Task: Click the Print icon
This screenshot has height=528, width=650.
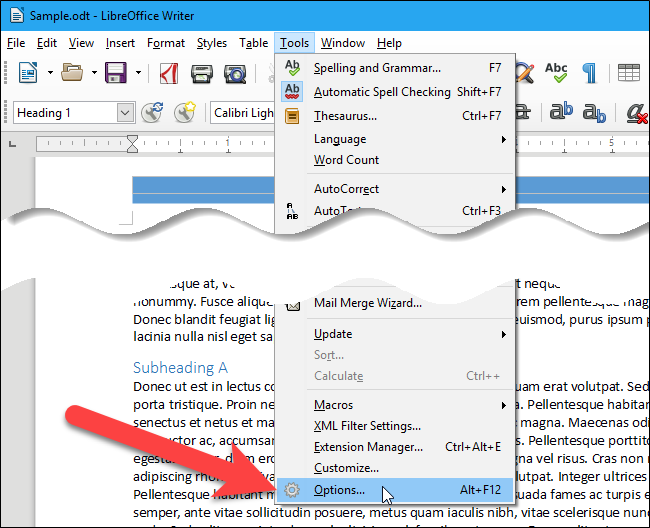Action: click(x=202, y=74)
